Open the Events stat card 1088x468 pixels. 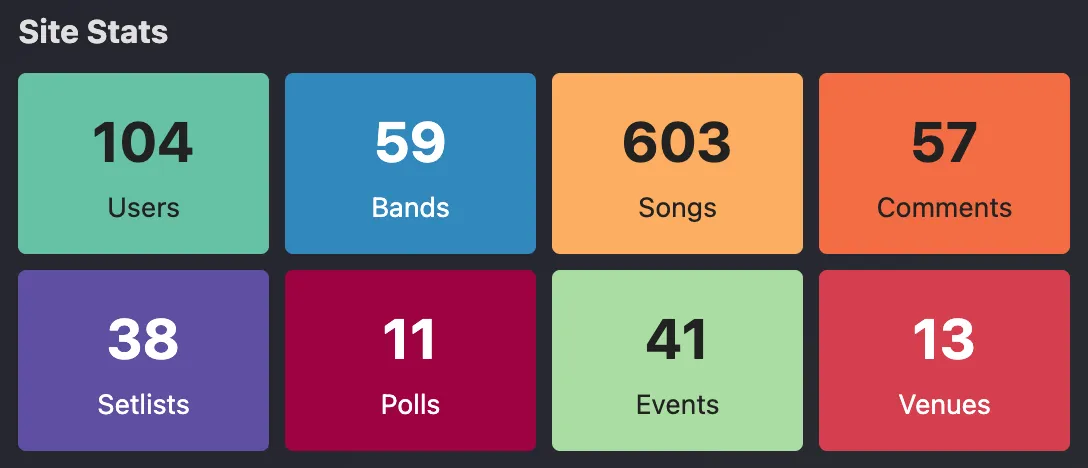pyautogui.click(x=677, y=360)
